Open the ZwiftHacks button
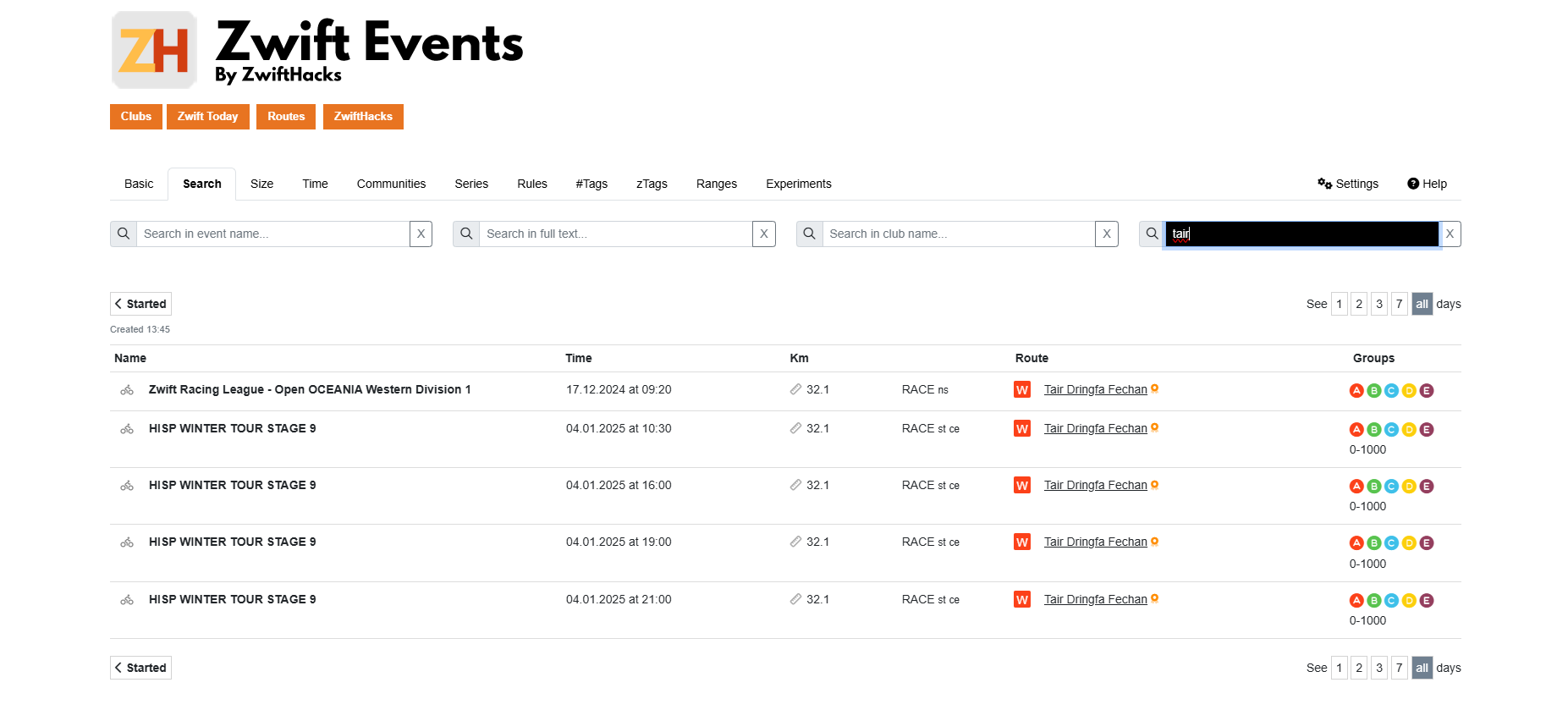 [363, 117]
